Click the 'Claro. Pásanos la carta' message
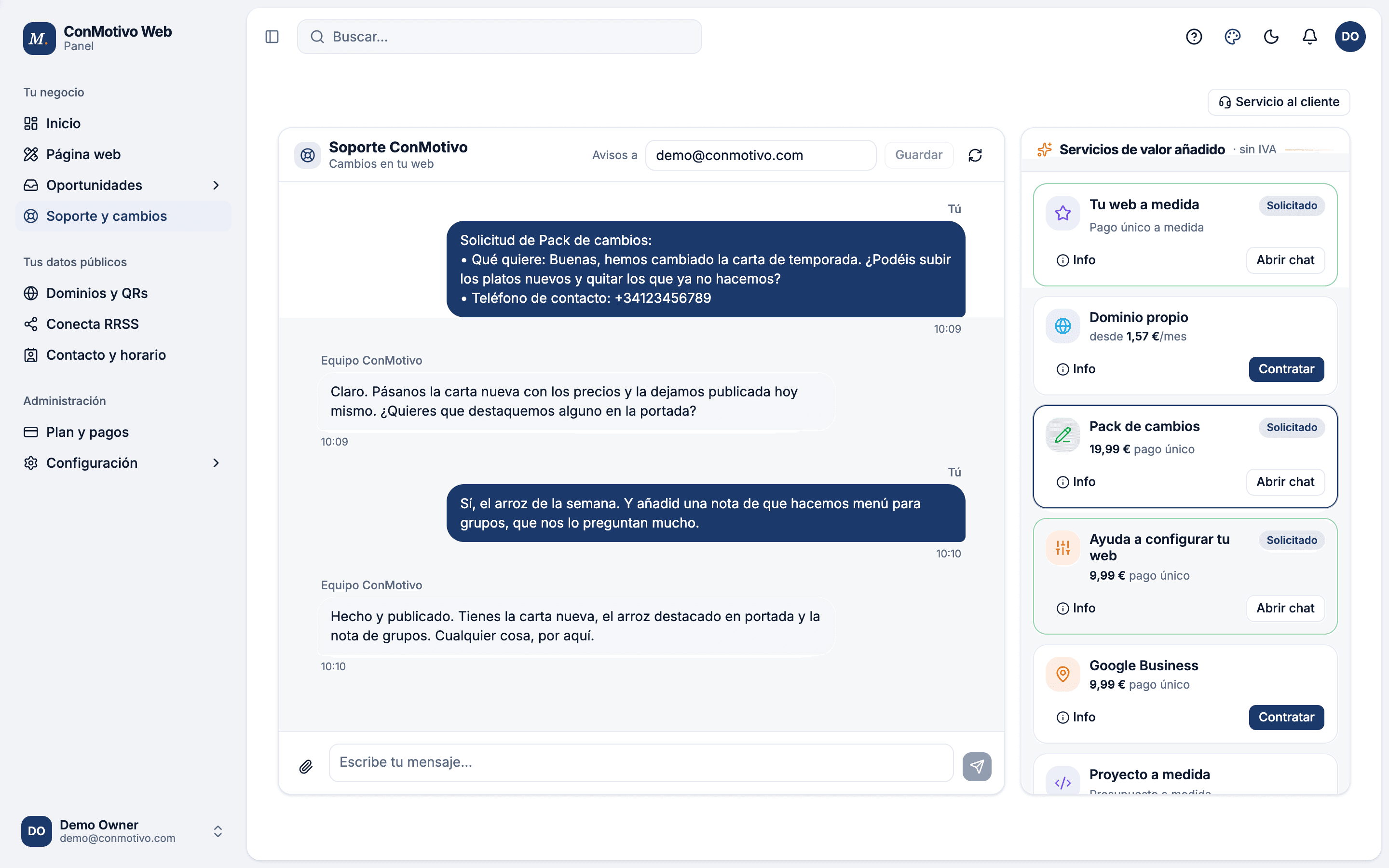1389x868 pixels. pyautogui.click(x=576, y=401)
